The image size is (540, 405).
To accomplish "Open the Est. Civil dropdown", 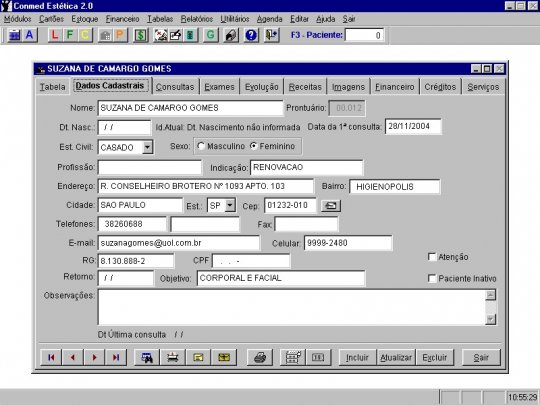I will (147, 147).
